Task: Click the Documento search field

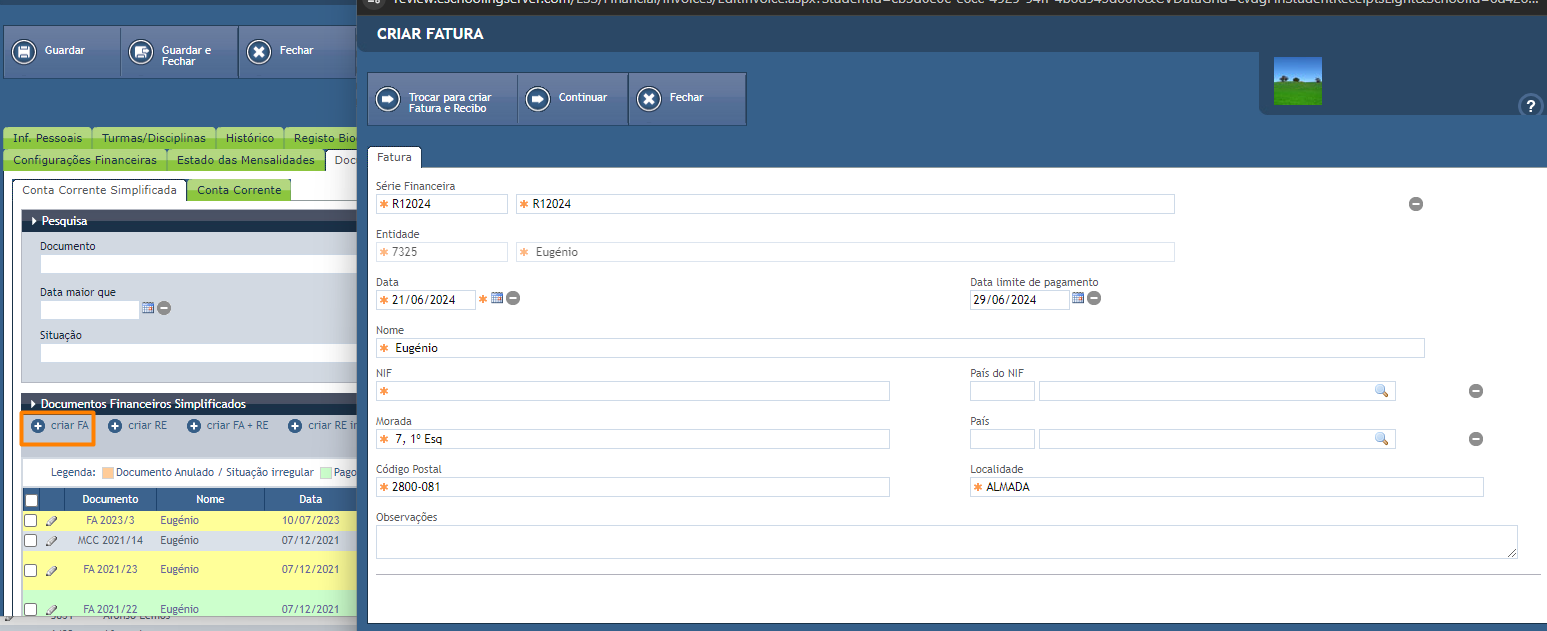Action: tap(198, 264)
